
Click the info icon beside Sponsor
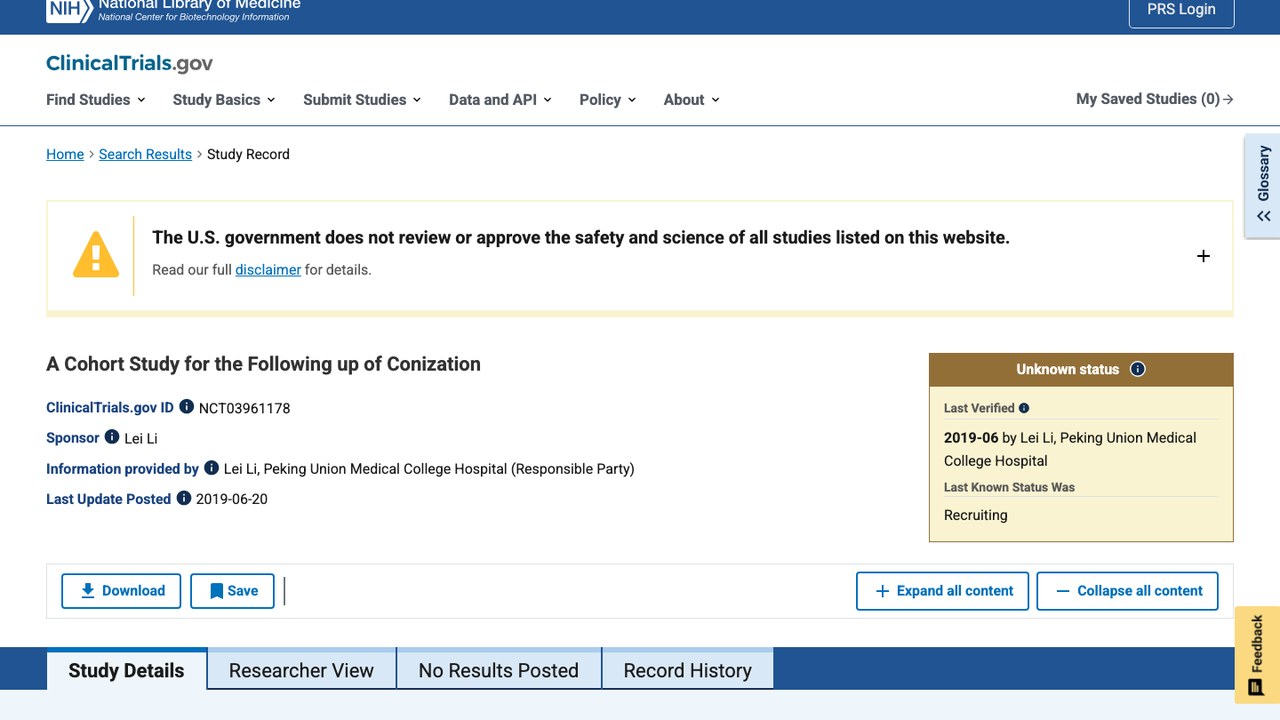[x=112, y=437]
